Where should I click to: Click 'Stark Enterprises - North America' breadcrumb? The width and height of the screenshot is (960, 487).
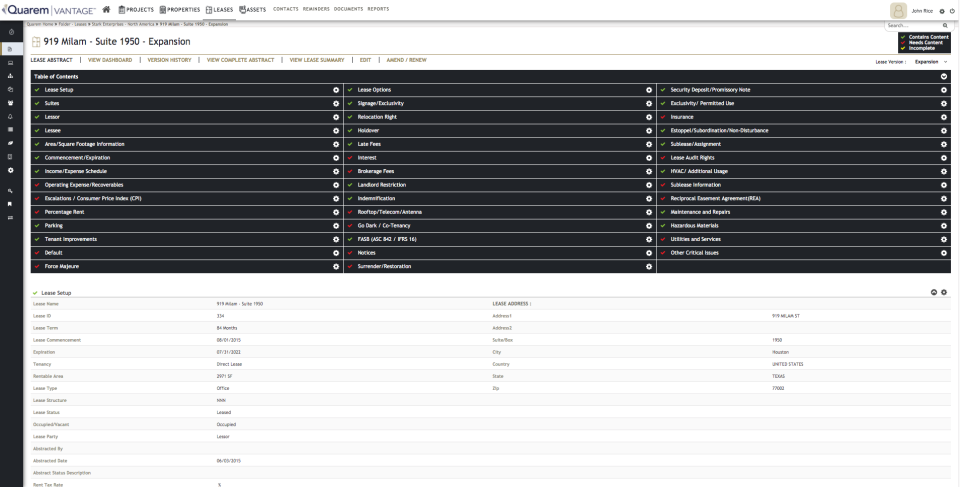pyautogui.click(x=124, y=24)
